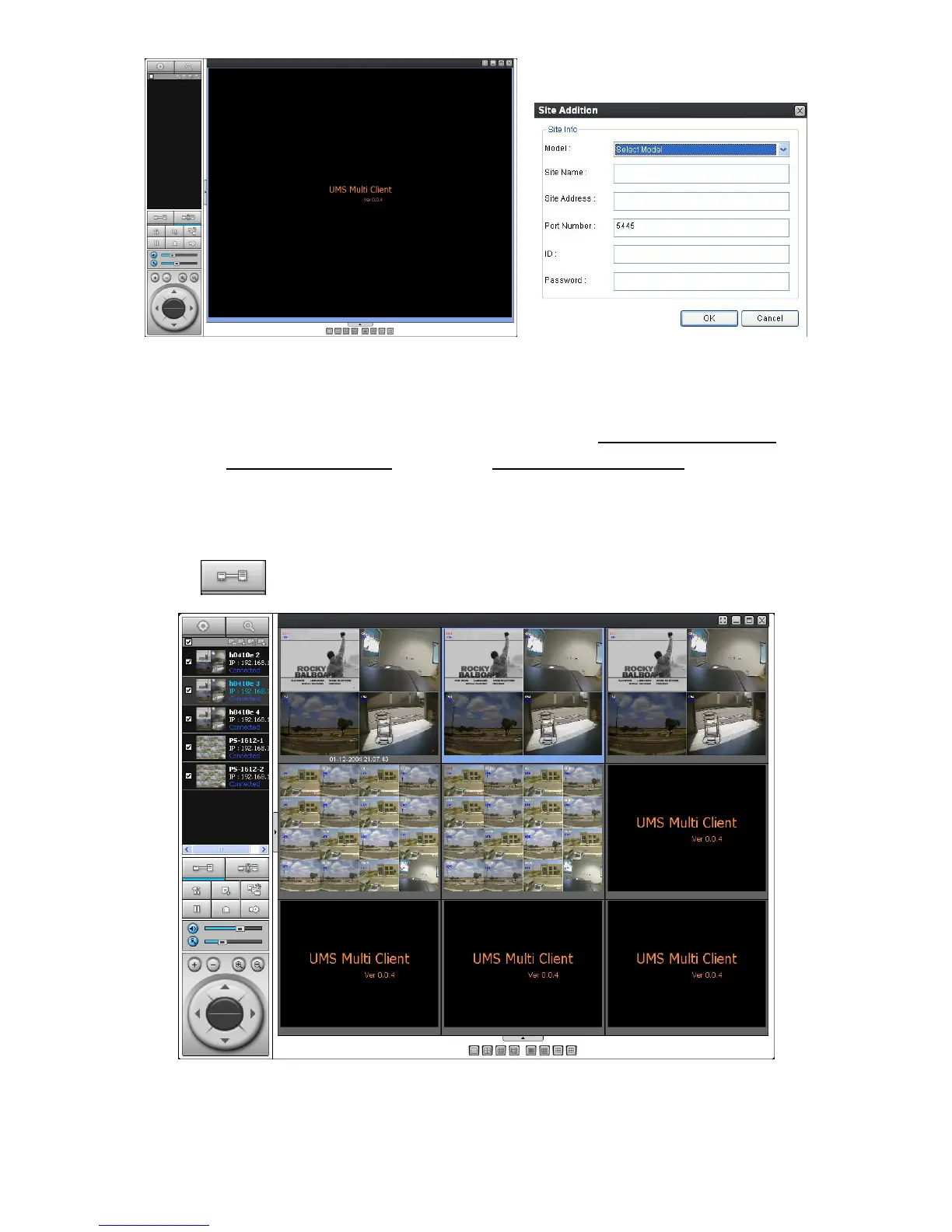Uncheck the h0410e 2 site checkbox
Image resolution: width=952 pixels, height=1232 pixels.
click(188, 662)
